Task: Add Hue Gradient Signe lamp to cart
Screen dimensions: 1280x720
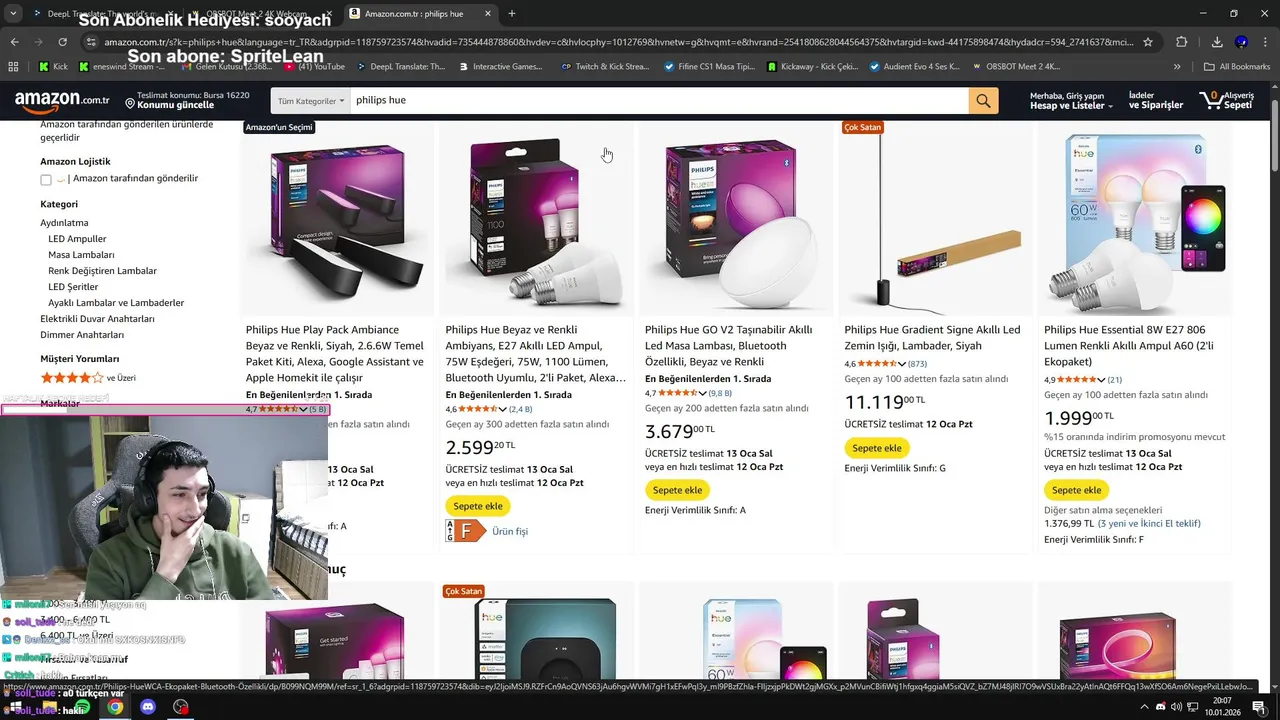Action: pyautogui.click(x=877, y=448)
